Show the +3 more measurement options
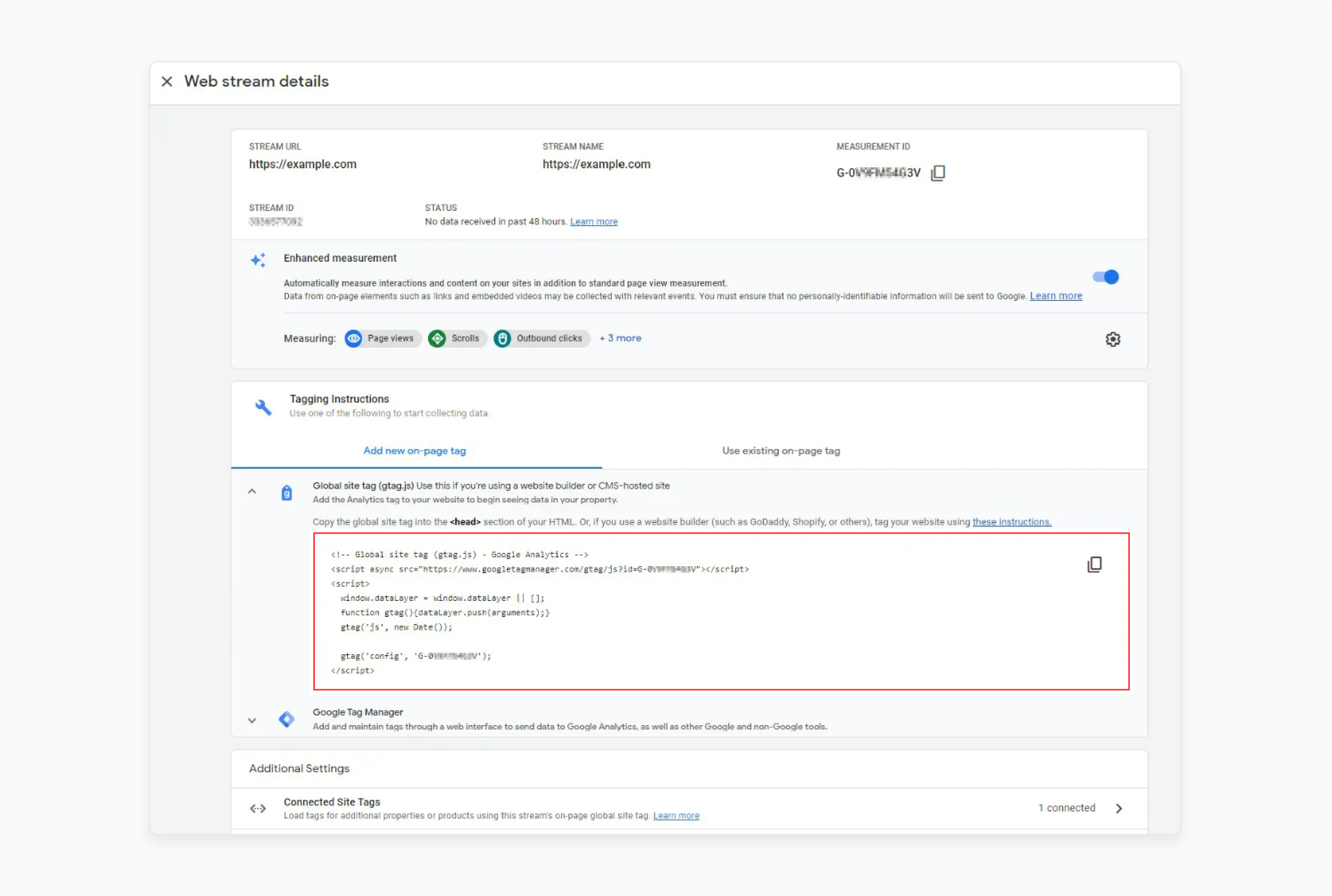 coord(620,338)
